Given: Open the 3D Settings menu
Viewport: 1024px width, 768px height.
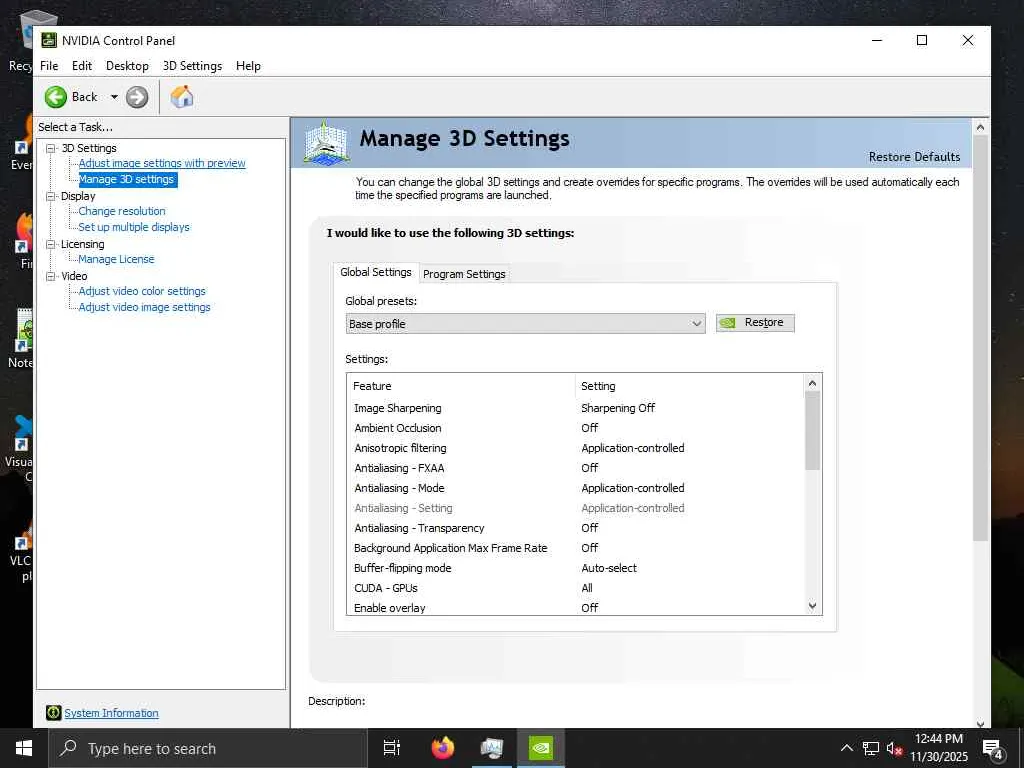Looking at the screenshot, I should click(193, 66).
